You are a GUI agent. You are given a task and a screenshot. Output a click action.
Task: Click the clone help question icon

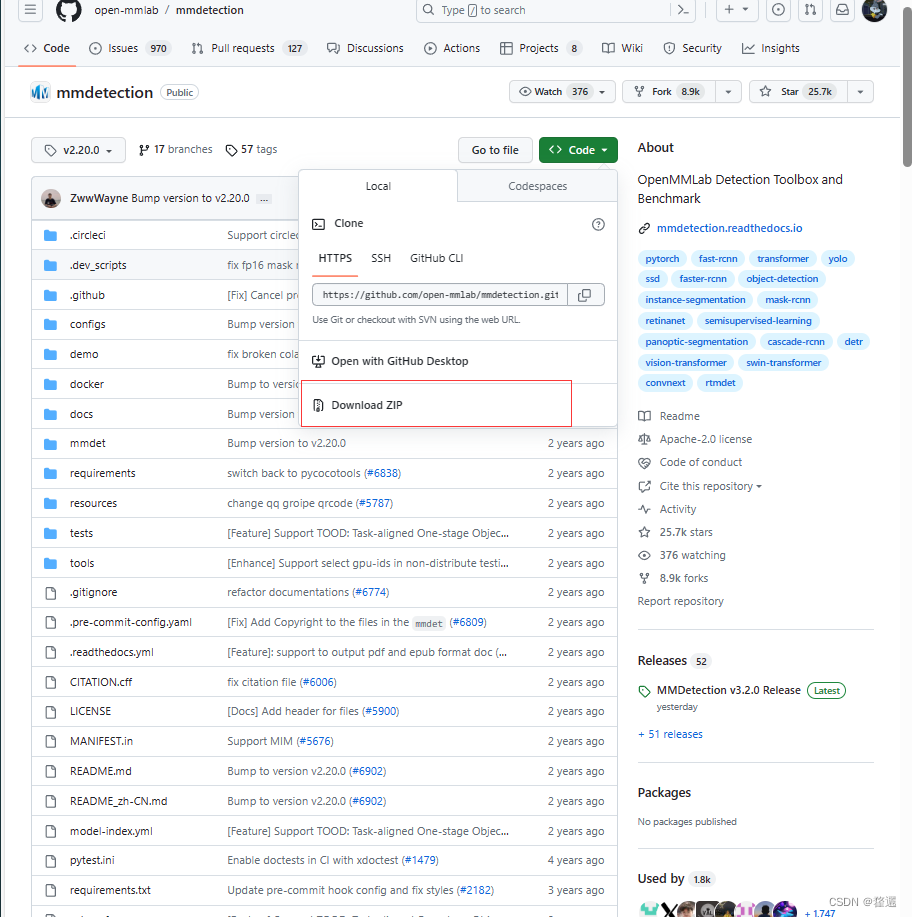(598, 224)
